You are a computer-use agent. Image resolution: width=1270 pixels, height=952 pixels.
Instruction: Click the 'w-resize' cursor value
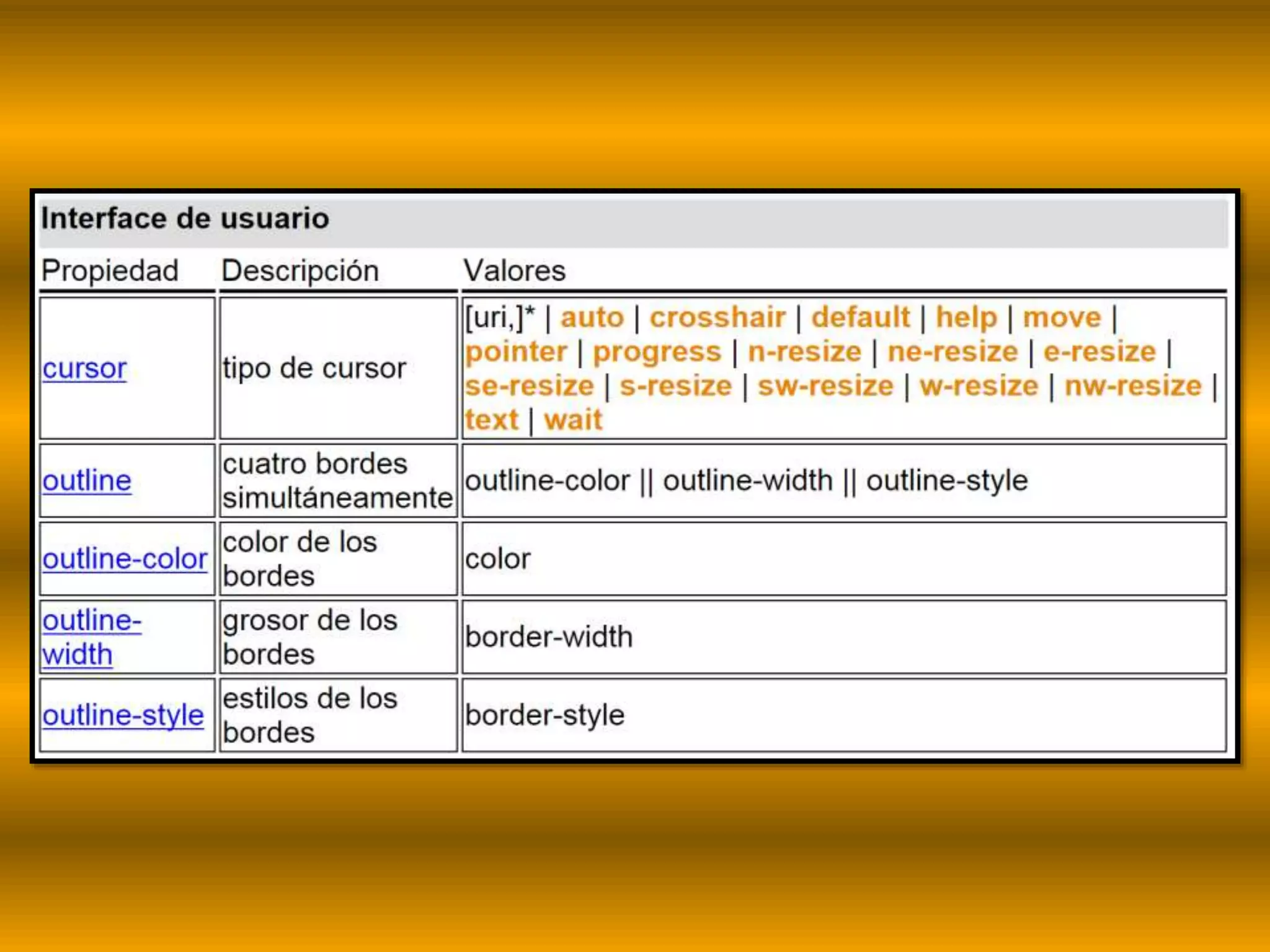click(x=979, y=386)
